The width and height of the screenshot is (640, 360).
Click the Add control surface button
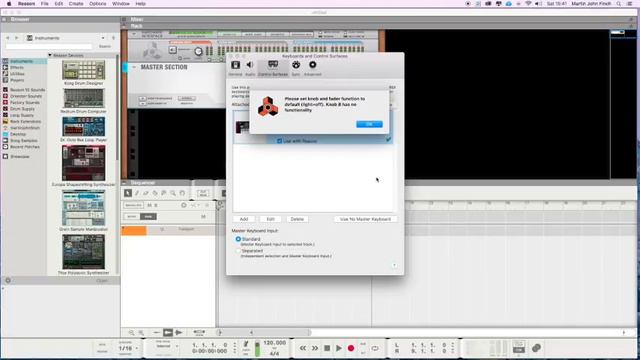(244, 219)
